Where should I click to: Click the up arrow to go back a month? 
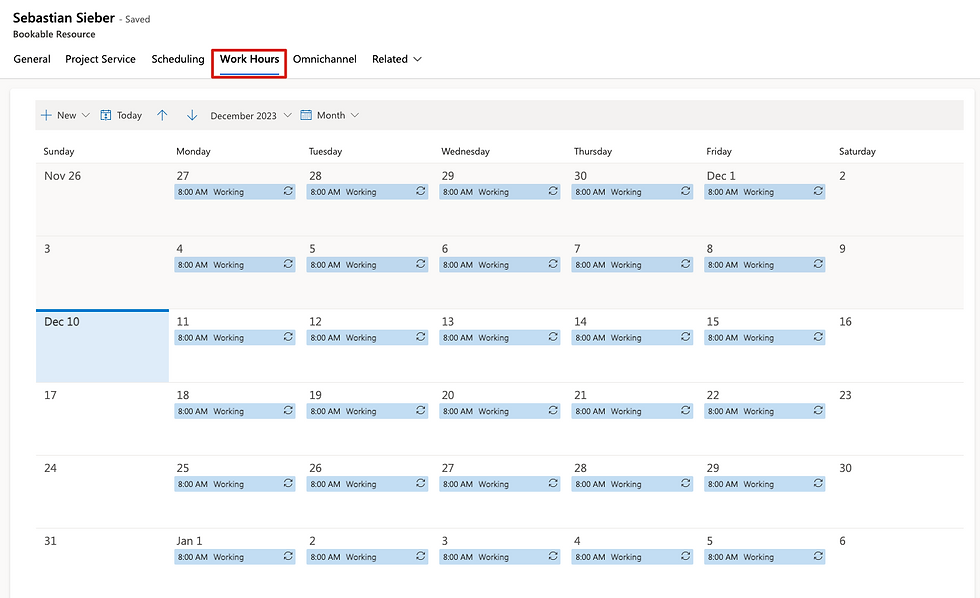[x=163, y=115]
